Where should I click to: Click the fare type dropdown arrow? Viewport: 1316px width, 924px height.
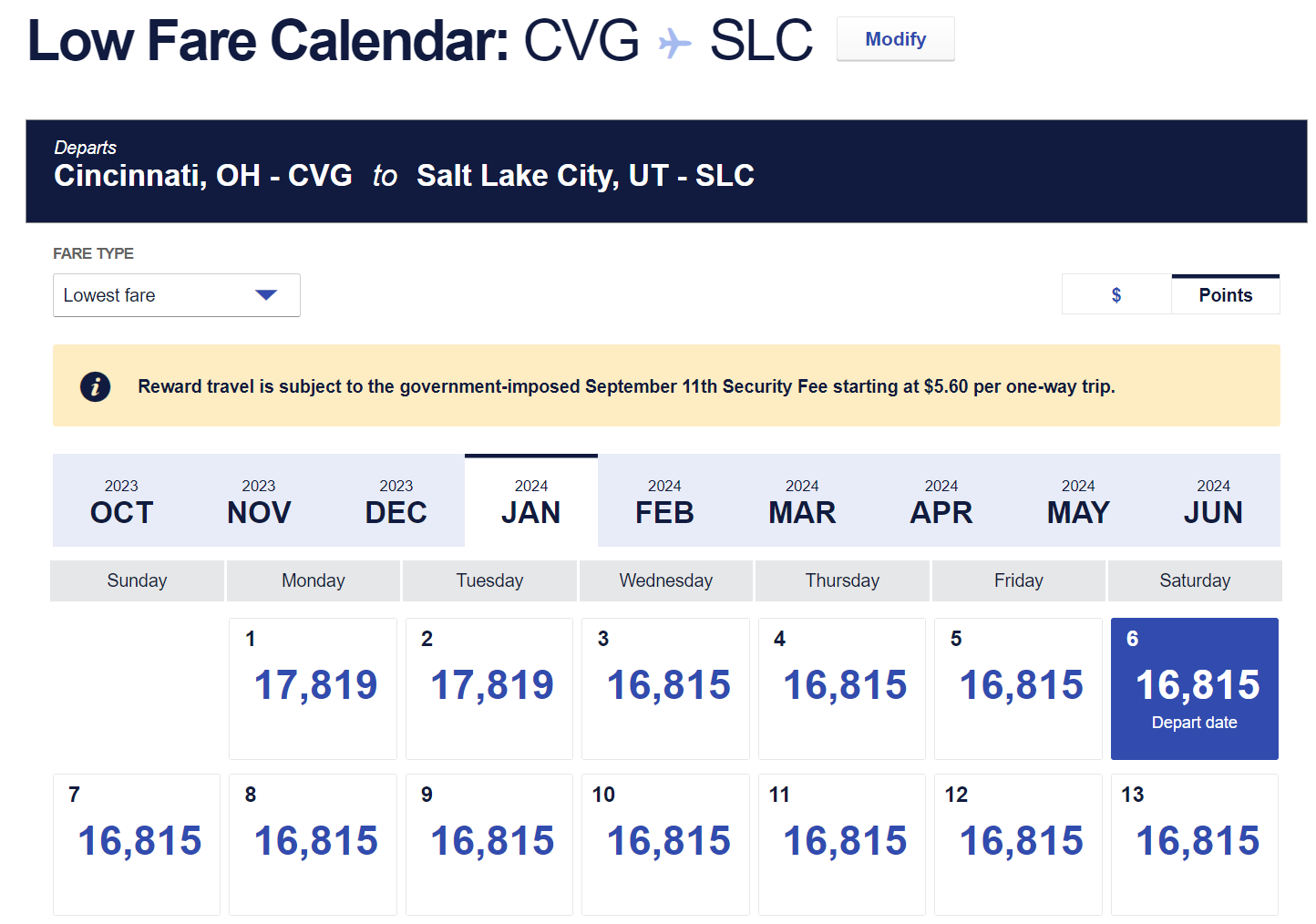point(266,295)
